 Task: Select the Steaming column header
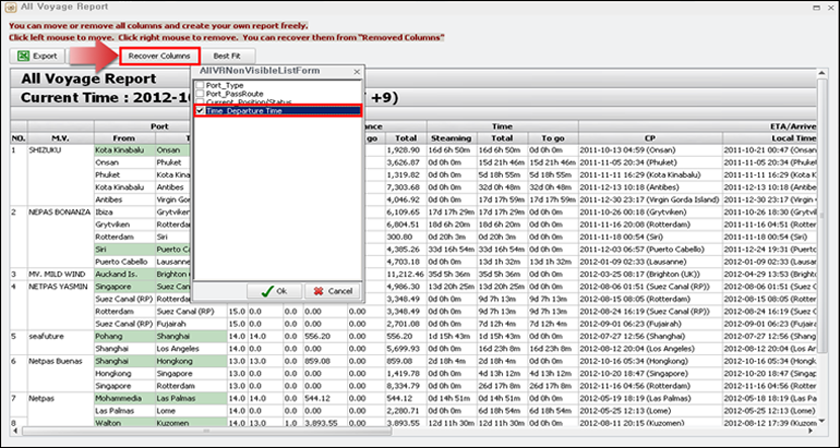(x=451, y=138)
